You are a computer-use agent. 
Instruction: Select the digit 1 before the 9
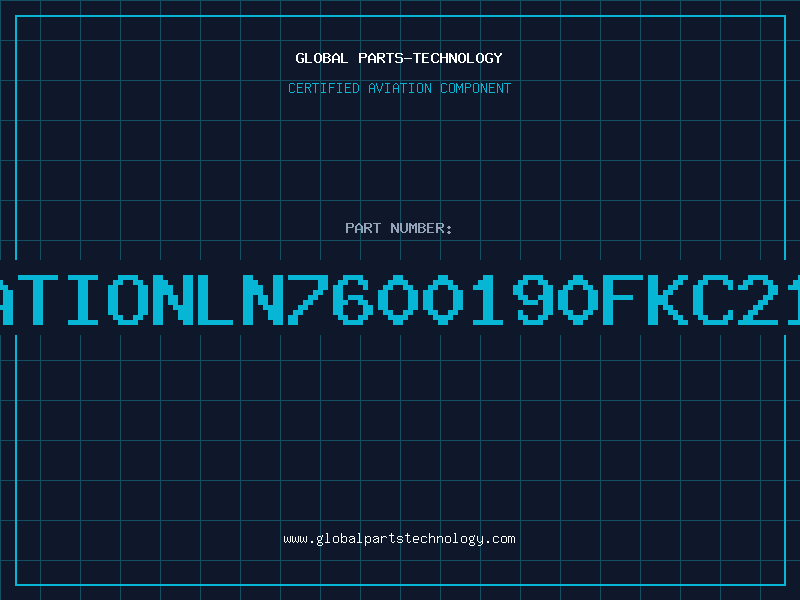pos(488,299)
